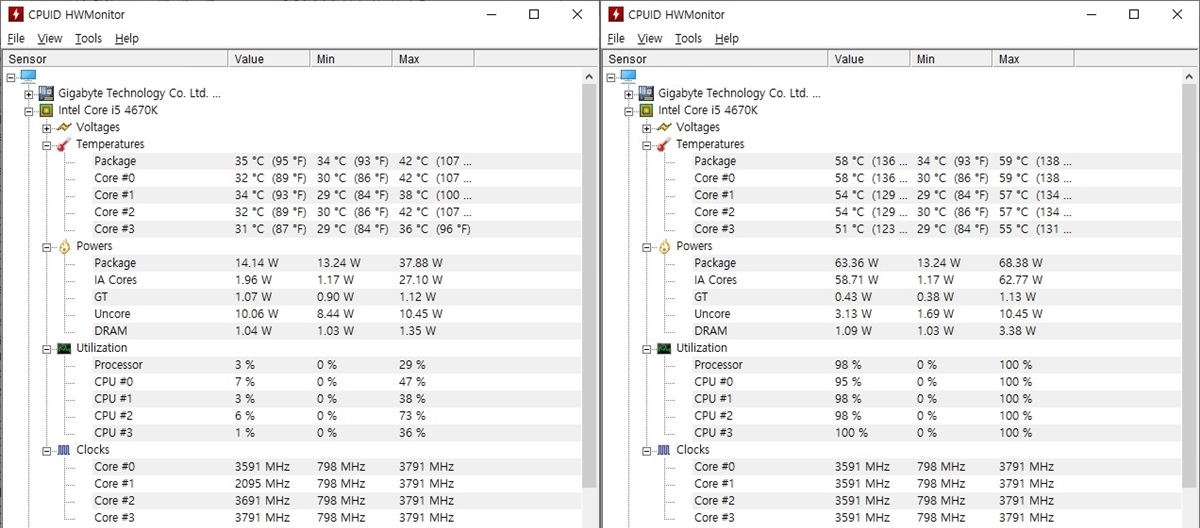The image size is (1200, 528).
Task: Click the Utilization graph icon in left window
Action: coord(63,348)
